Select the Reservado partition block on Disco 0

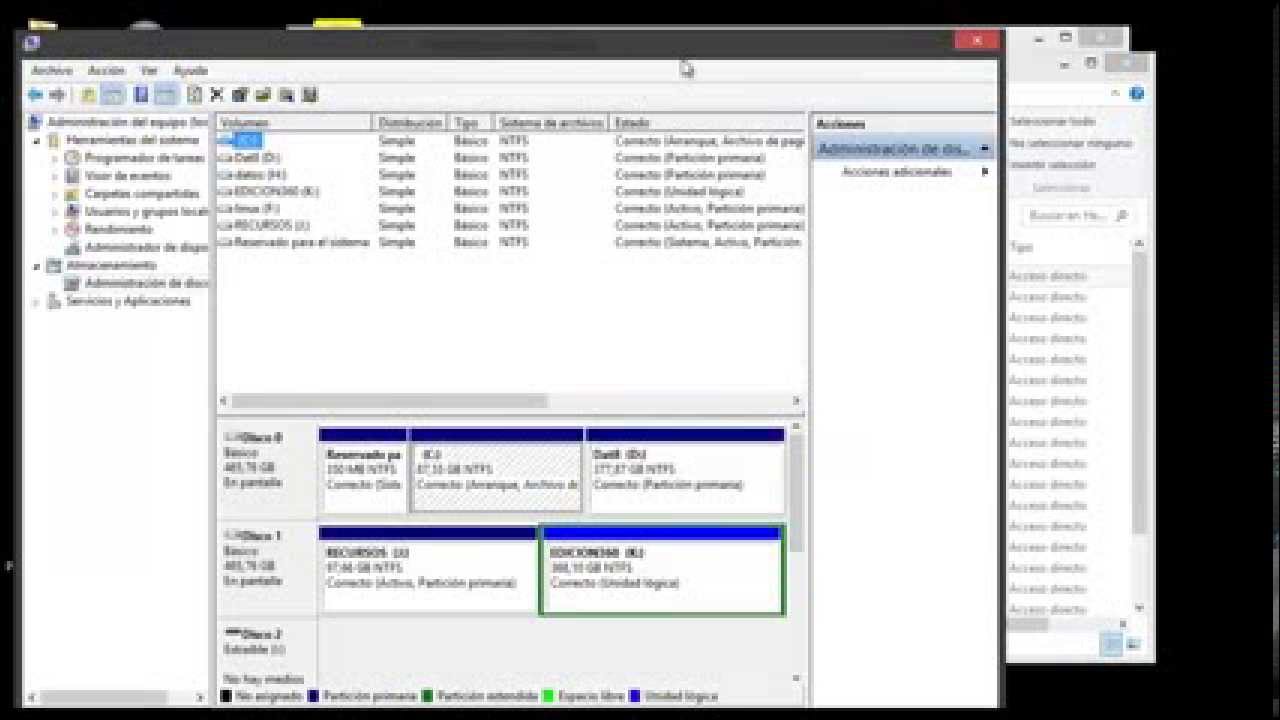[363, 471]
